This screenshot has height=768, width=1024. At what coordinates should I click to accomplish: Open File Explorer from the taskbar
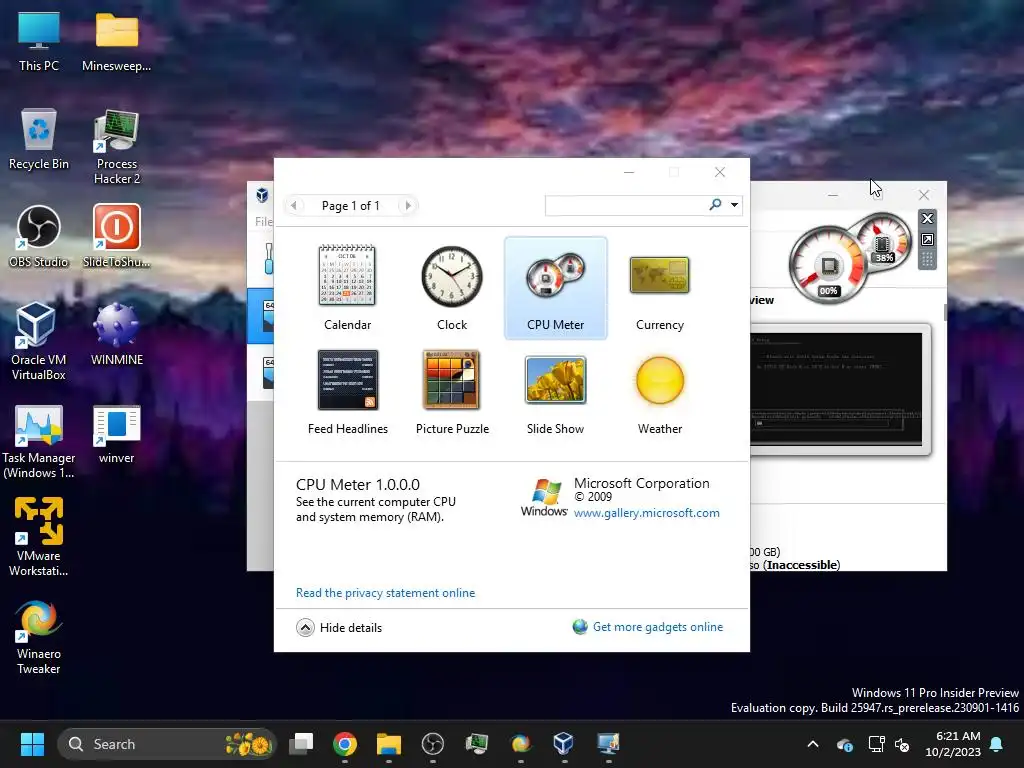389,744
